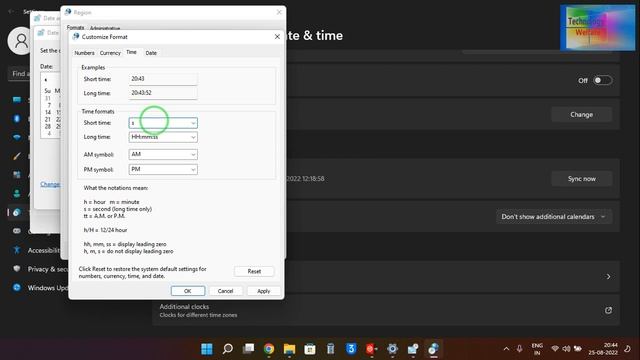This screenshot has height=360, width=640.
Task: Select Time & language globe icon in sidebar
Action: [x=17, y=212]
